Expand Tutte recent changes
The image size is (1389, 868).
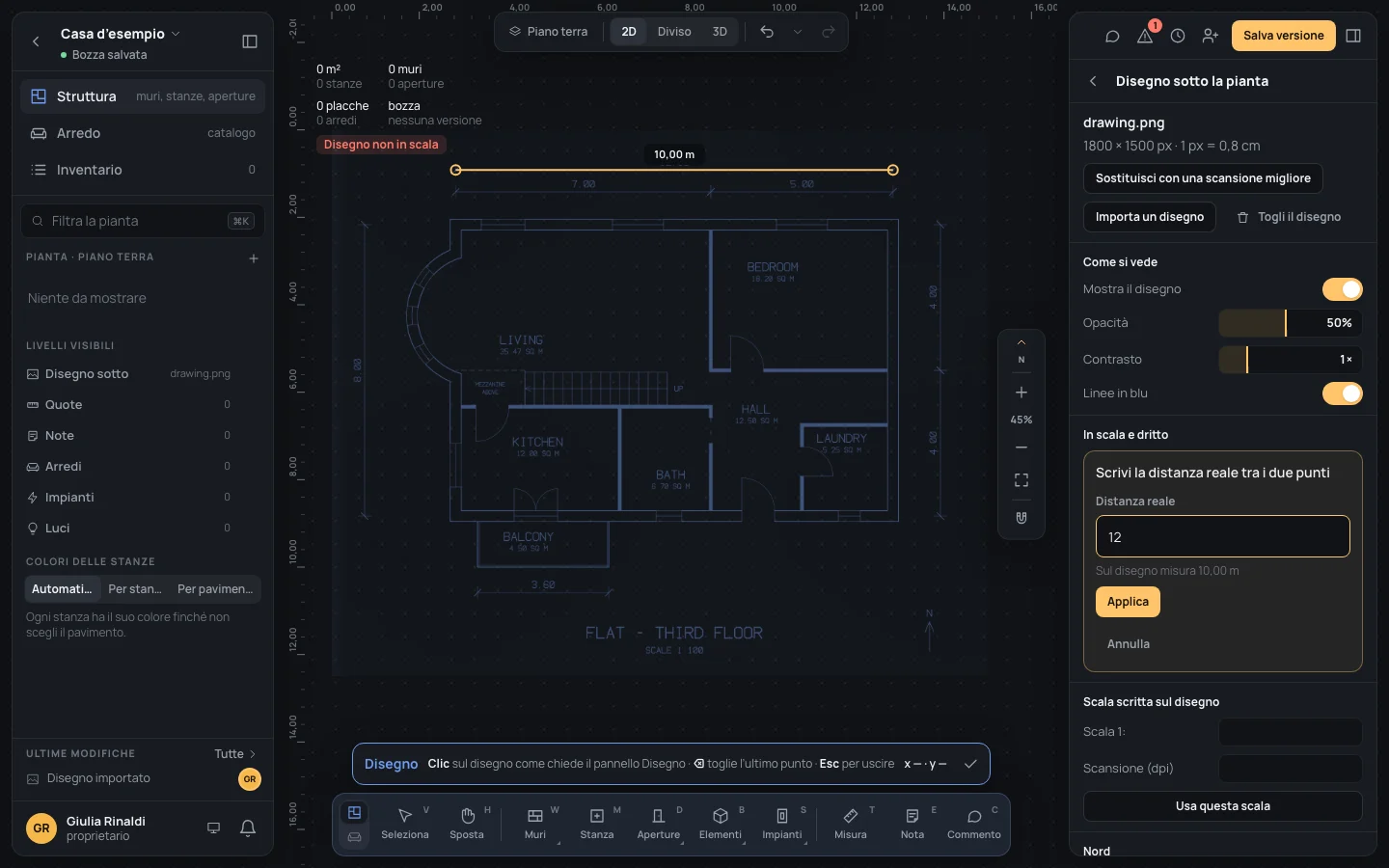(x=235, y=754)
